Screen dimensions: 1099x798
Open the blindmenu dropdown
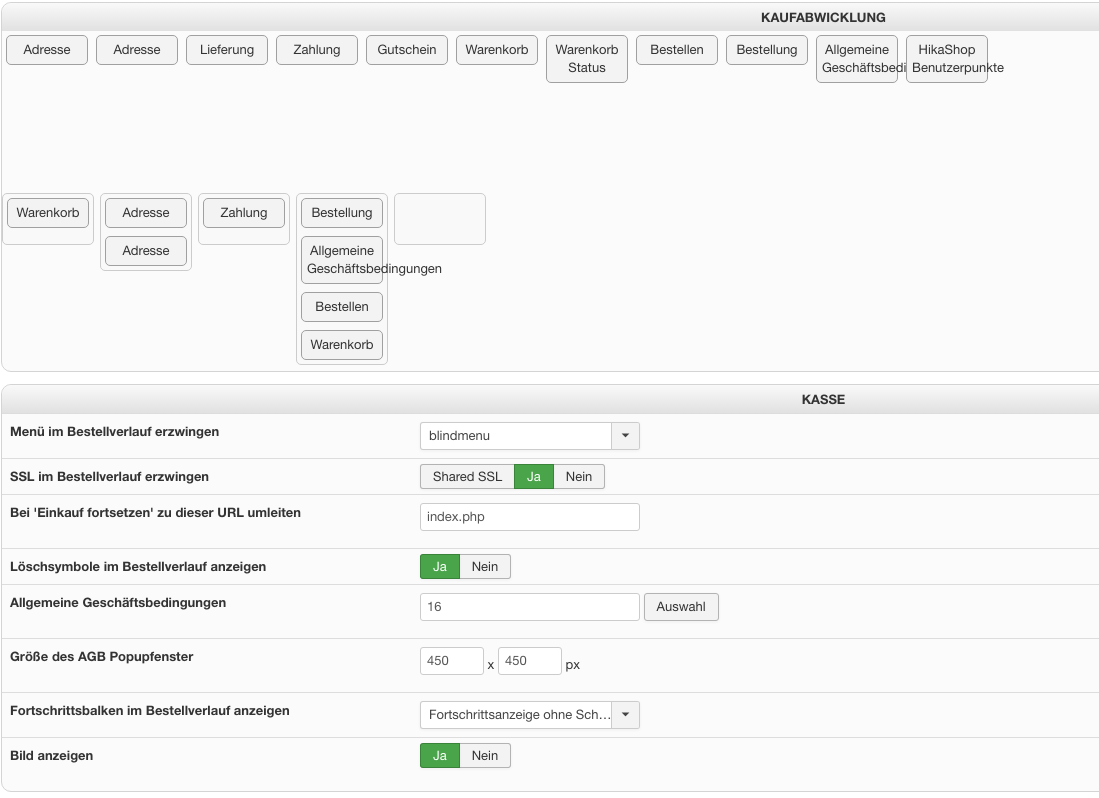[529, 436]
